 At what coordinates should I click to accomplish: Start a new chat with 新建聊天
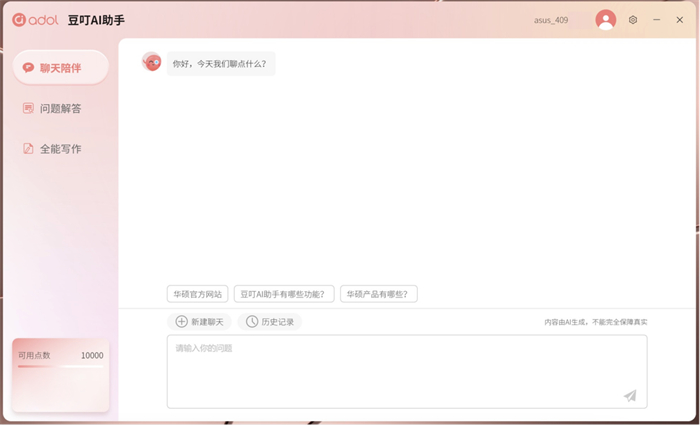tap(199, 322)
